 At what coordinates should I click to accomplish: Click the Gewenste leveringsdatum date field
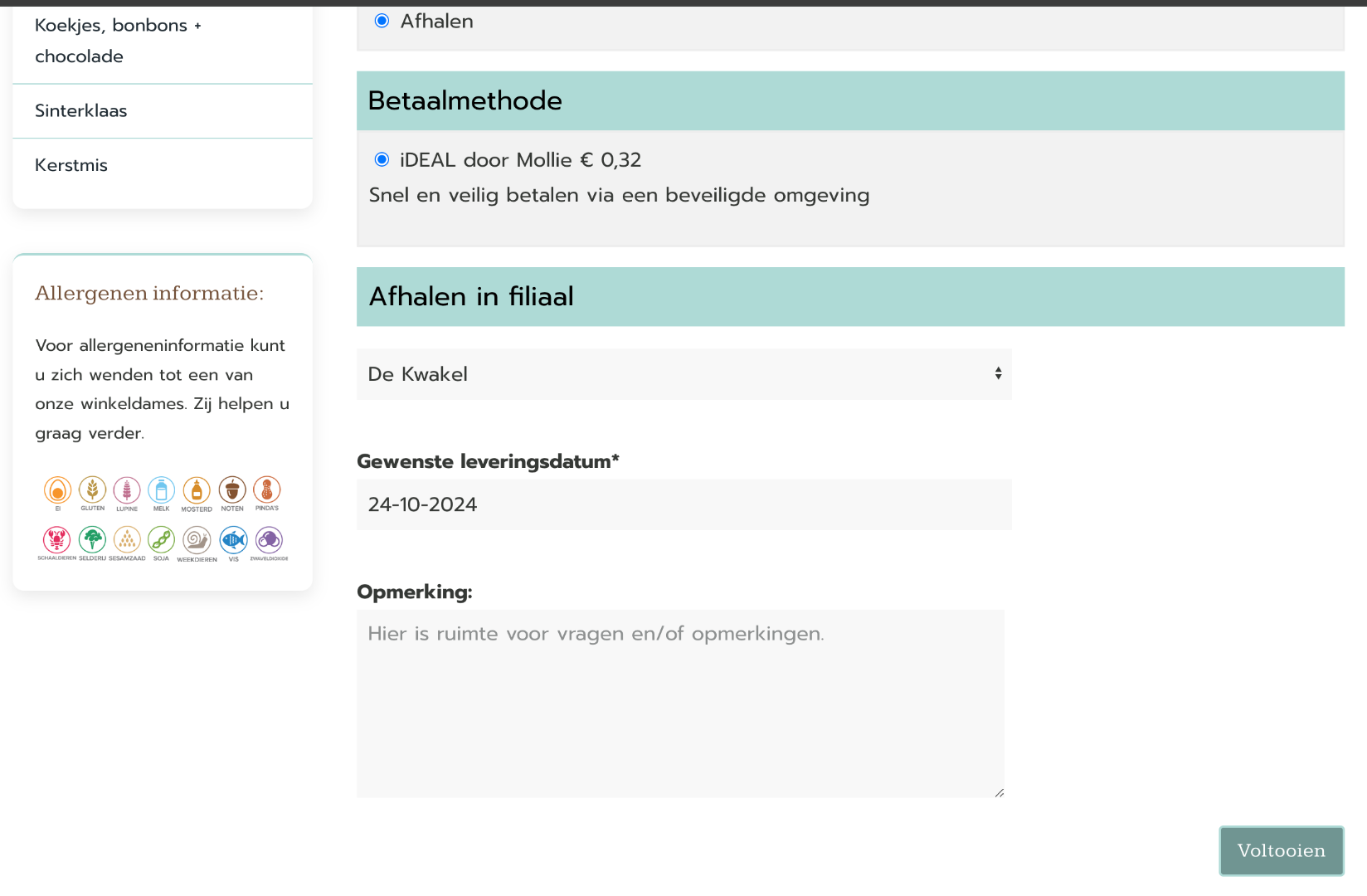click(x=683, y=504)
